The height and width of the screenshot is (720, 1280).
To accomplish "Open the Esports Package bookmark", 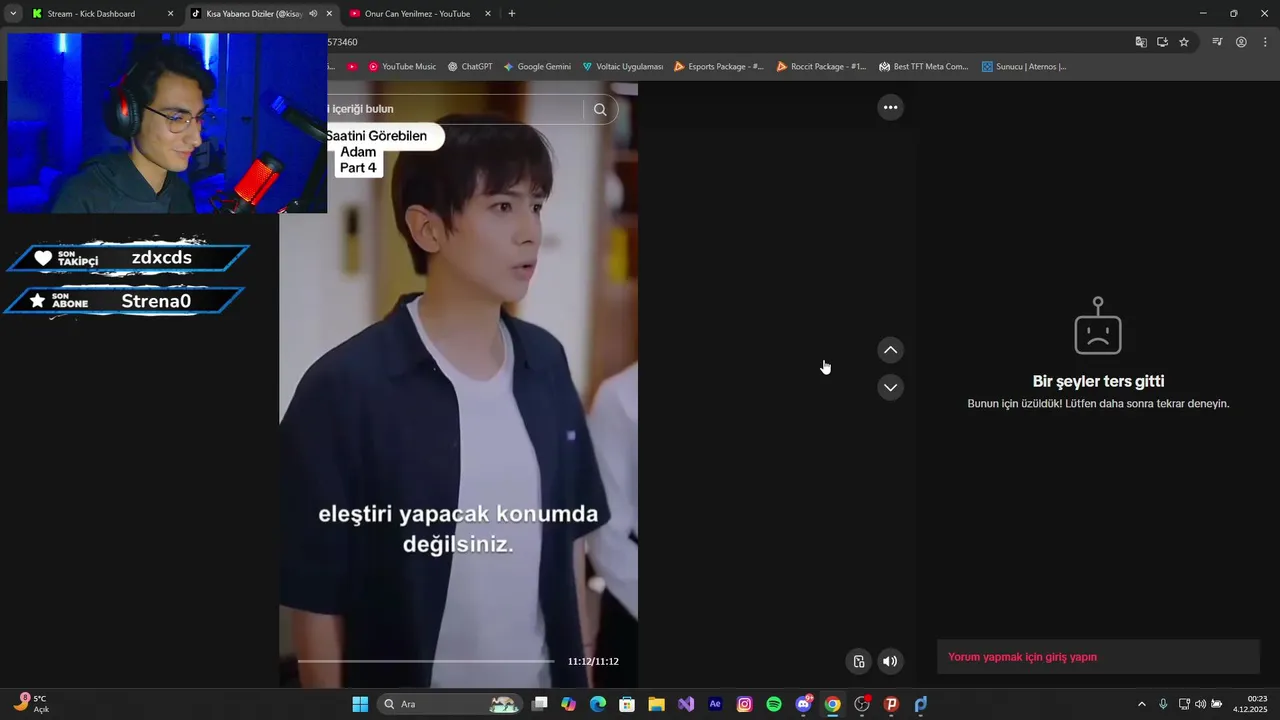I will click(x=719, y=67).
